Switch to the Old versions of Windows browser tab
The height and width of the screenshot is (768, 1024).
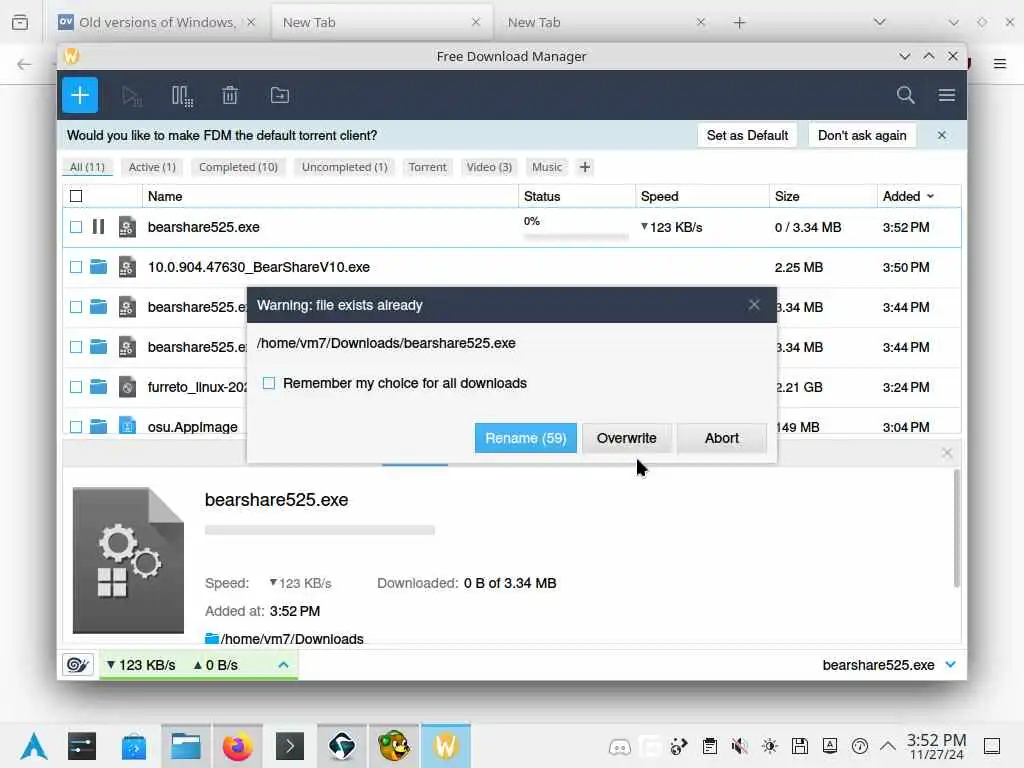pos(157,22)
